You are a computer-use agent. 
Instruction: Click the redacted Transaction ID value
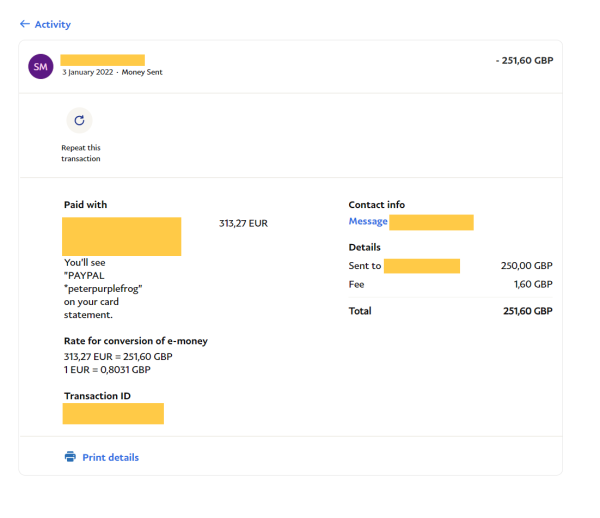(113, 413)
